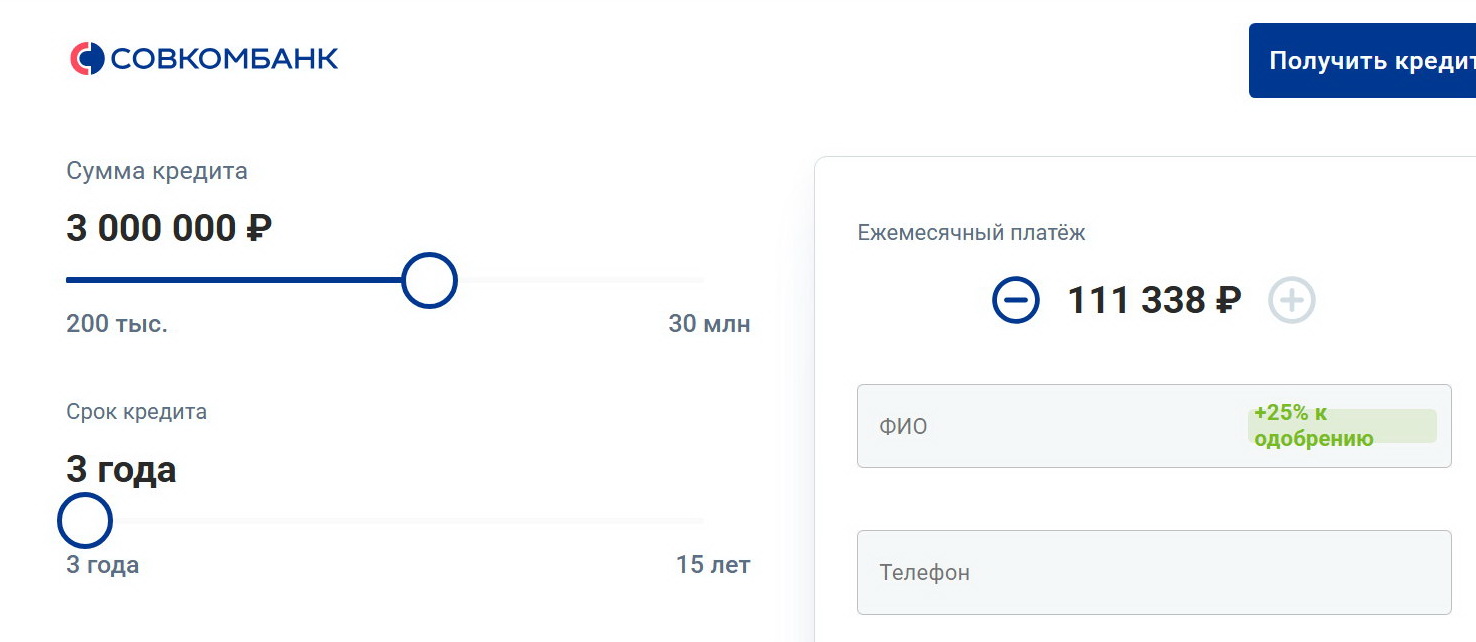The height and width of the screenshot is (642, 1476).
Task: Click the ФИО input field
Action: (x=1050, y=427)
